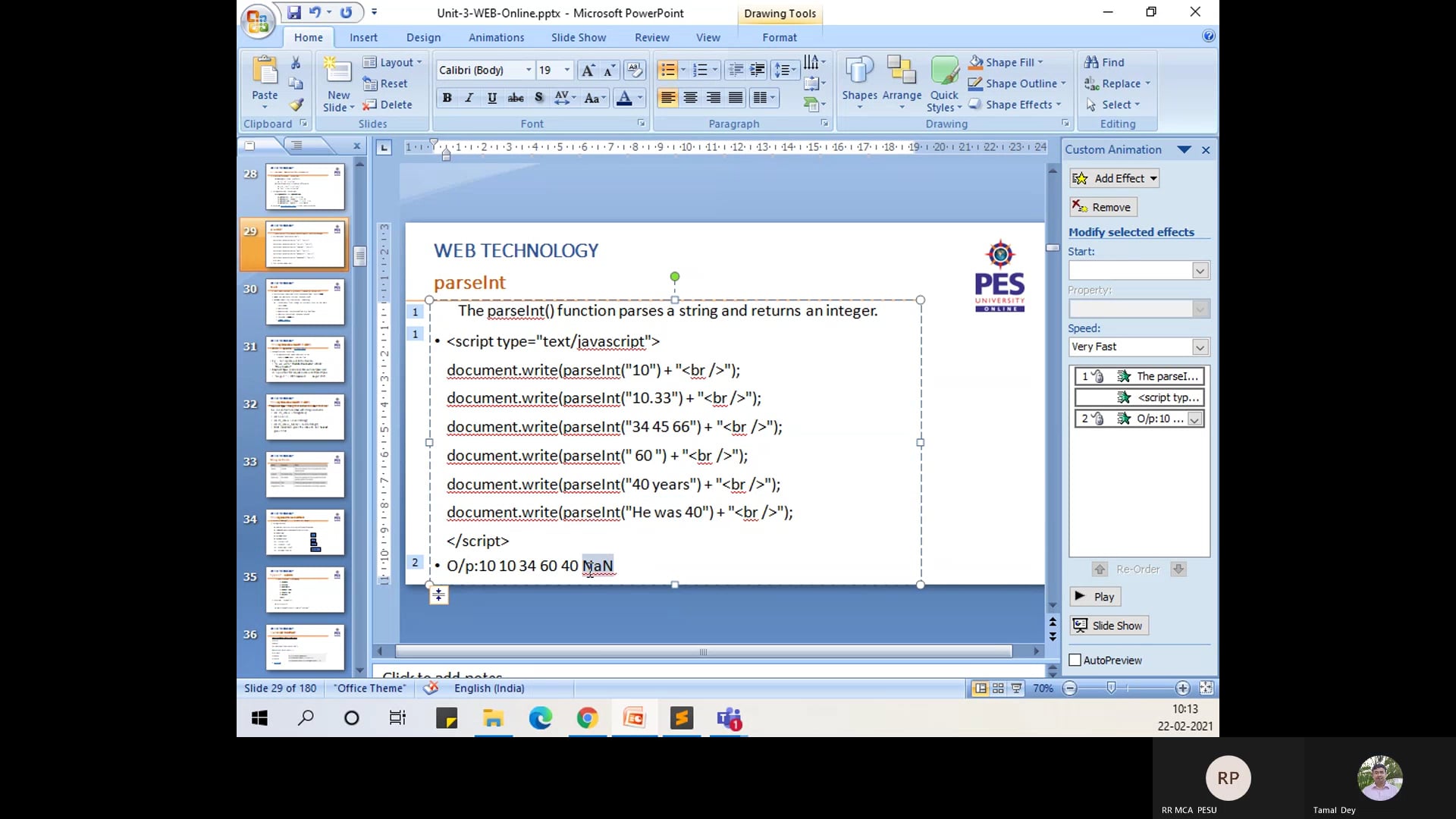Start presentation with Slide Show button
1456x819 pixels.
(x=1109, y=625)
